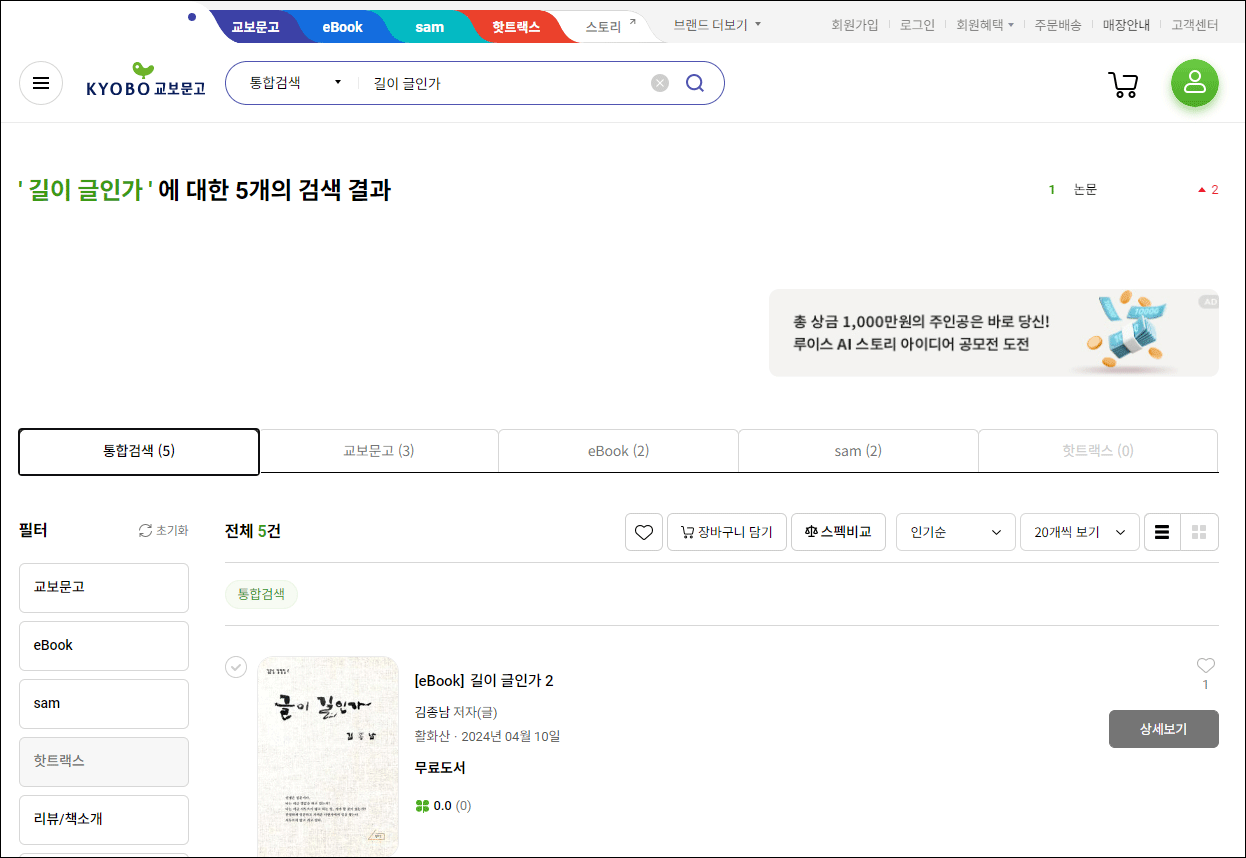Click the trending keyword 논문

click(1085, 189)
